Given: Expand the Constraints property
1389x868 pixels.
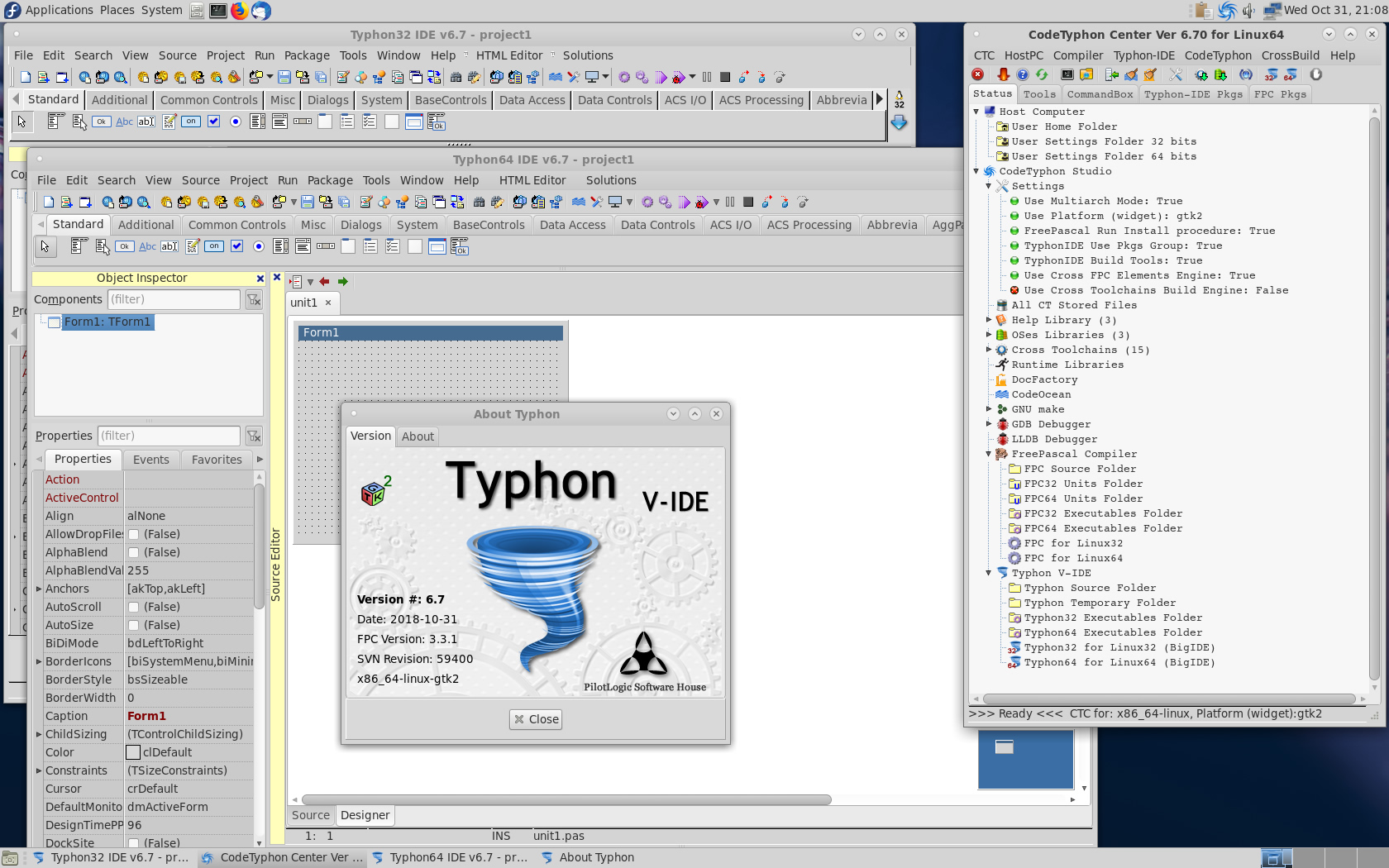Looking at the screenshot, I should tap(39, 770).
